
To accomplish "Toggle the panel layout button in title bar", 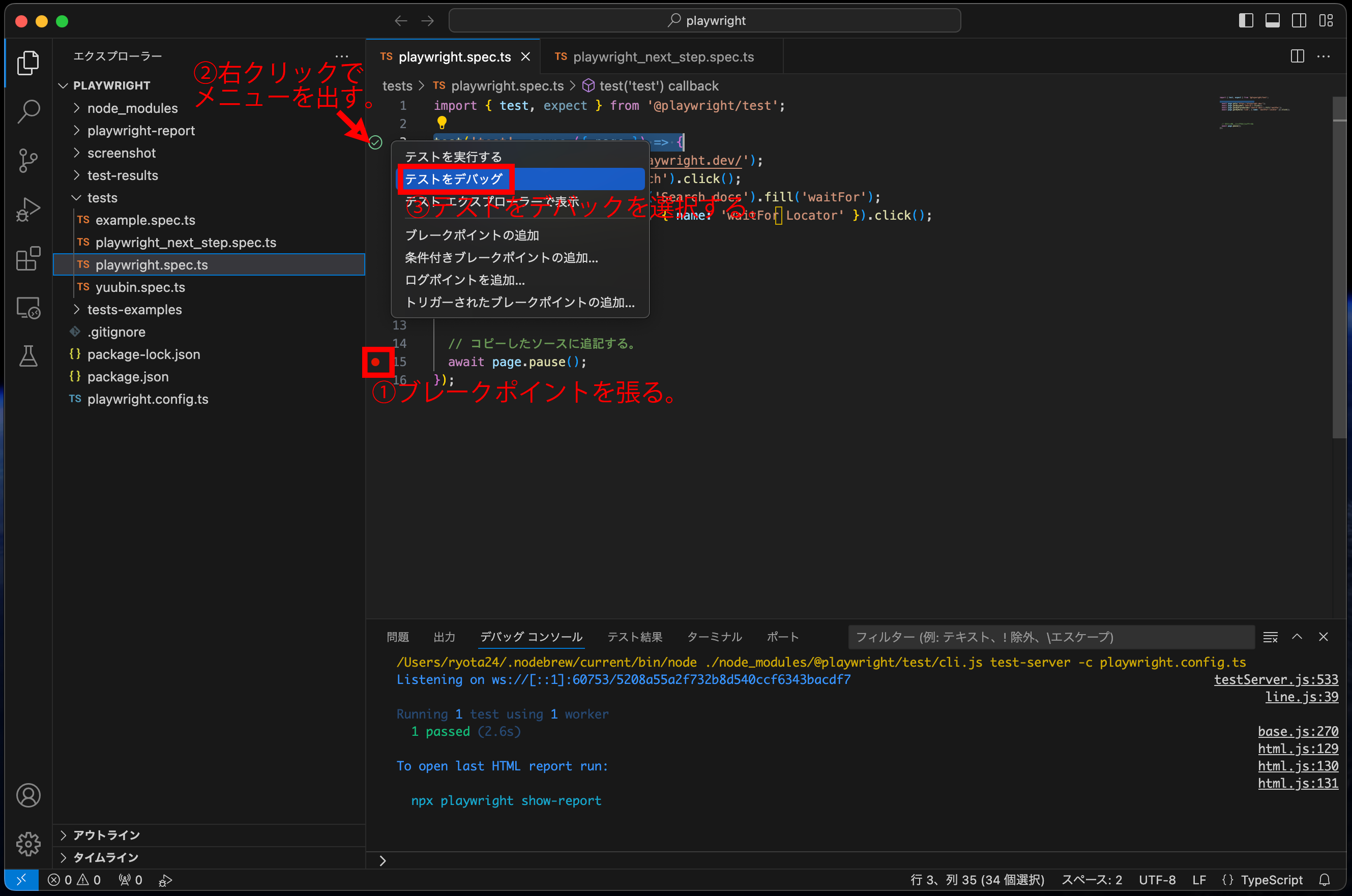I will [1272, 20].
